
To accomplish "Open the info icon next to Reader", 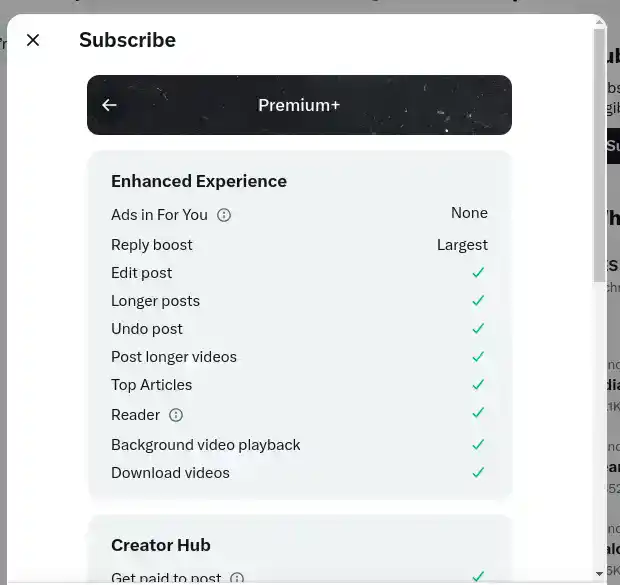I will tap(176, 415).
